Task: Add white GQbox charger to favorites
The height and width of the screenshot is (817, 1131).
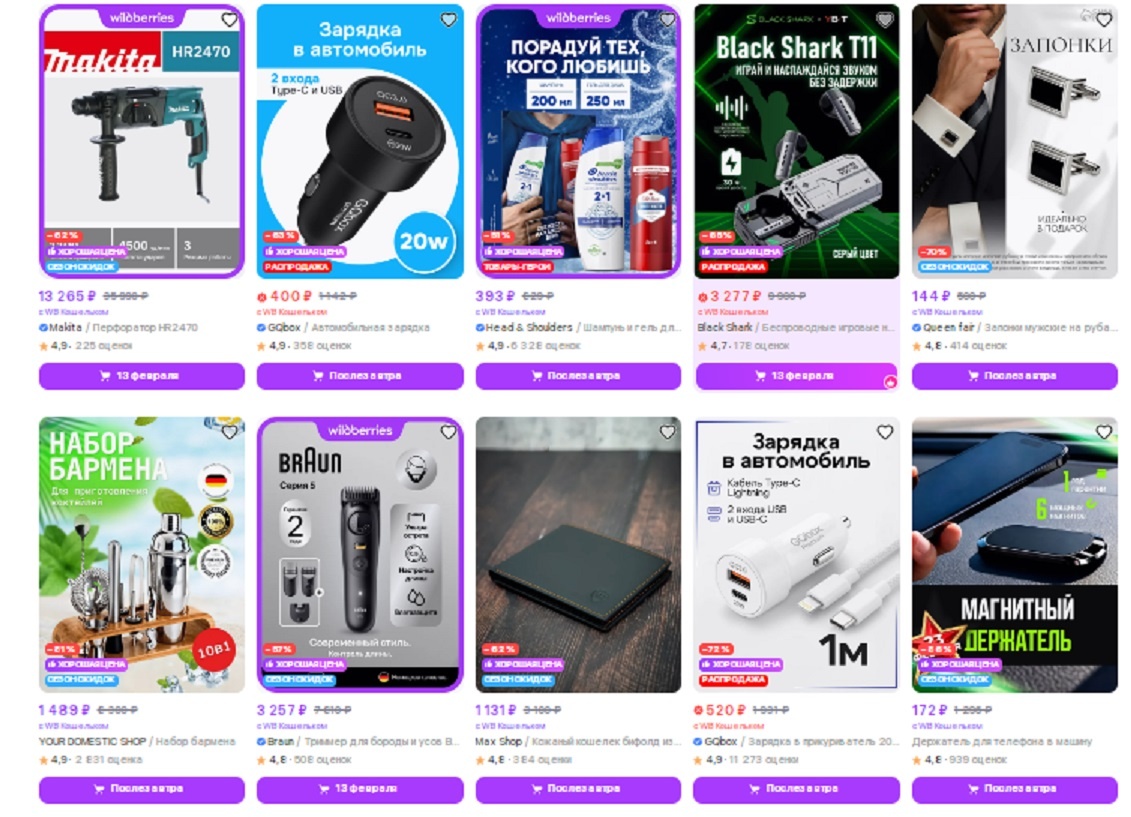Action: pos(885,432)
